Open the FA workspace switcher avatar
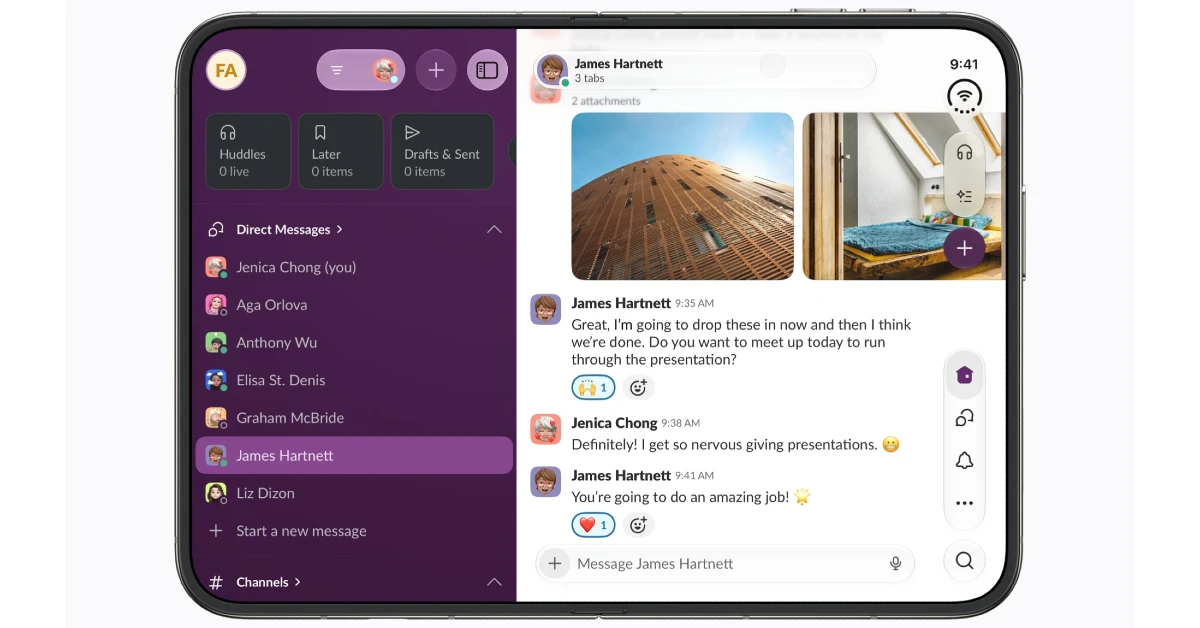Screen dimensions: 1200x628 point(226,71)
